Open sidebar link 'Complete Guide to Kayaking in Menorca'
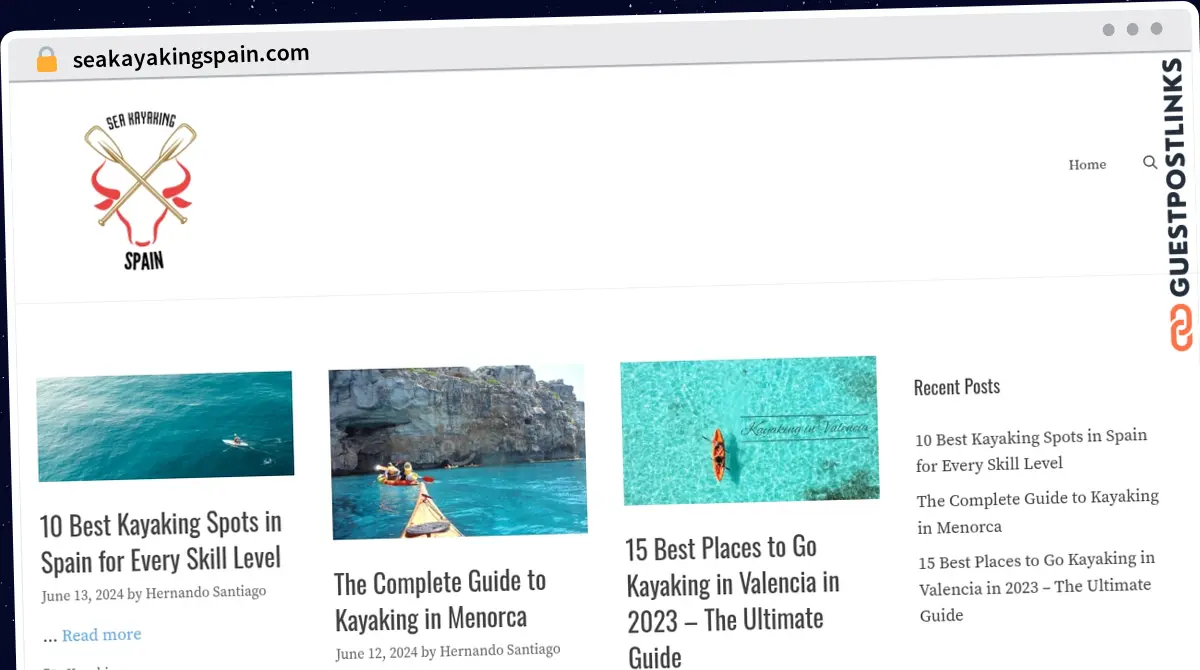This screenshot has height=670, width=1200. [1038, 512]
